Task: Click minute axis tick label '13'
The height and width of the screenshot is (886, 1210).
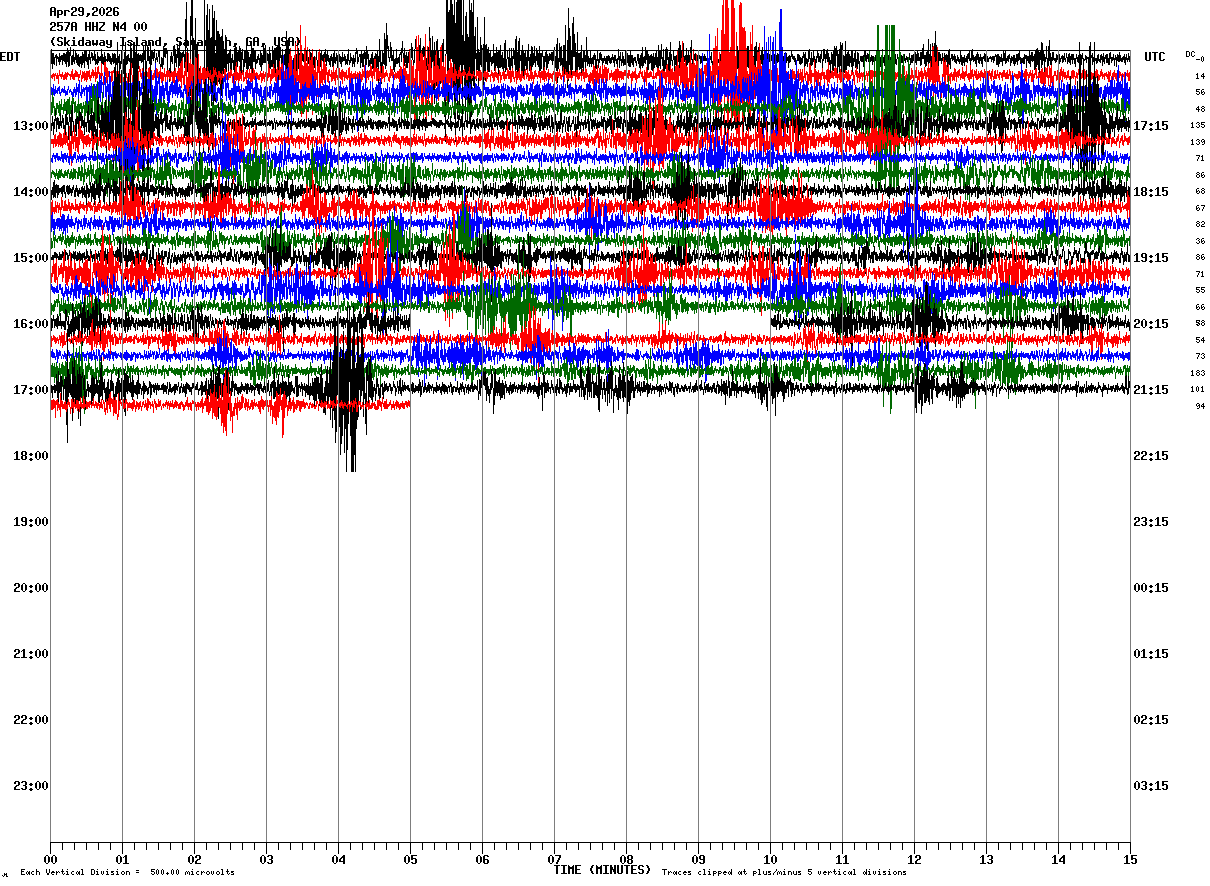Action: click(986, 859)
